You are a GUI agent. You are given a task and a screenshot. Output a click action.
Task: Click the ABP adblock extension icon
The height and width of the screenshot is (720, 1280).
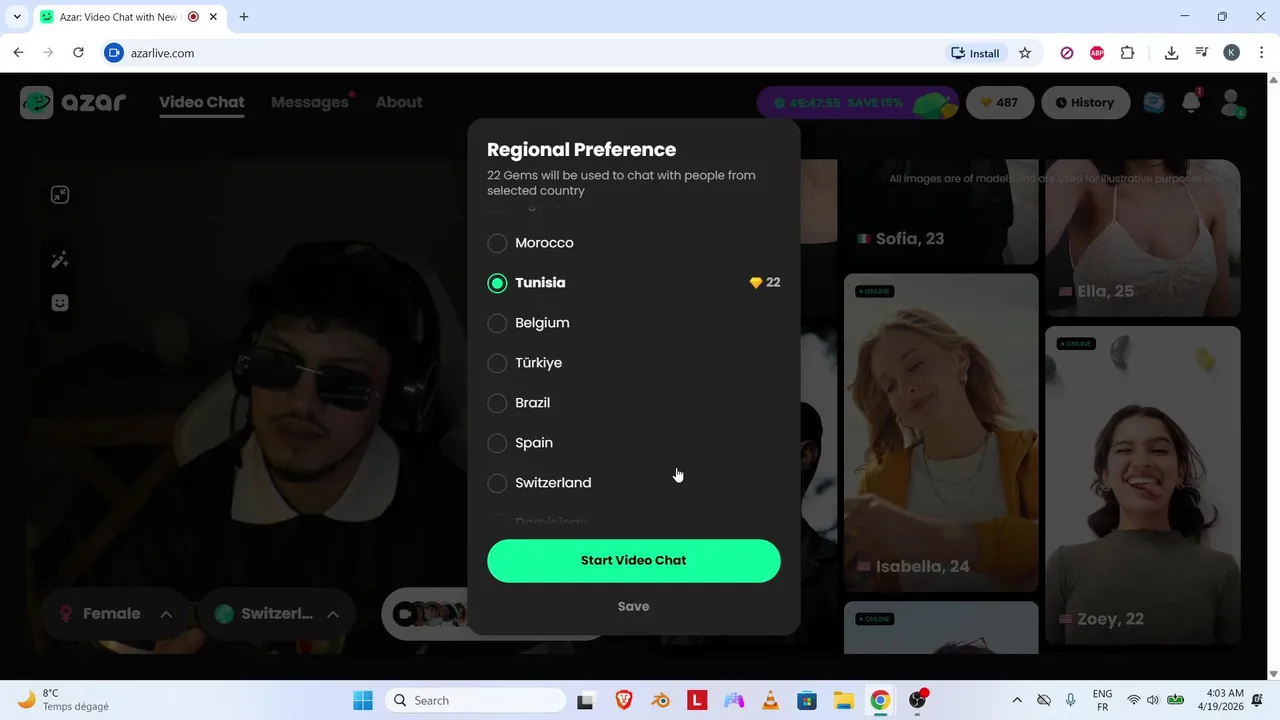[x=1097, y=53]
